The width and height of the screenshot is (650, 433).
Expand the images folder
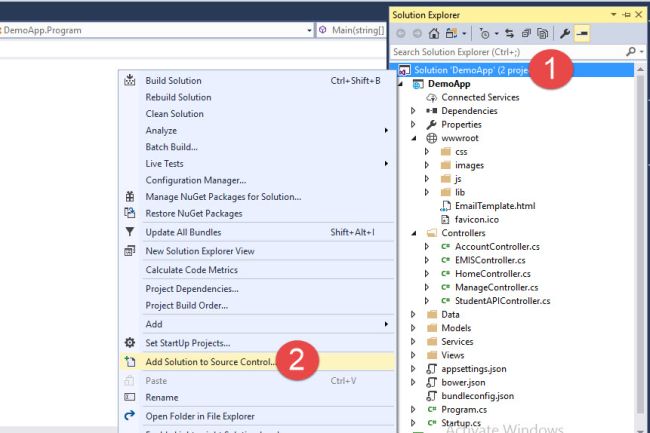[427, 165]
